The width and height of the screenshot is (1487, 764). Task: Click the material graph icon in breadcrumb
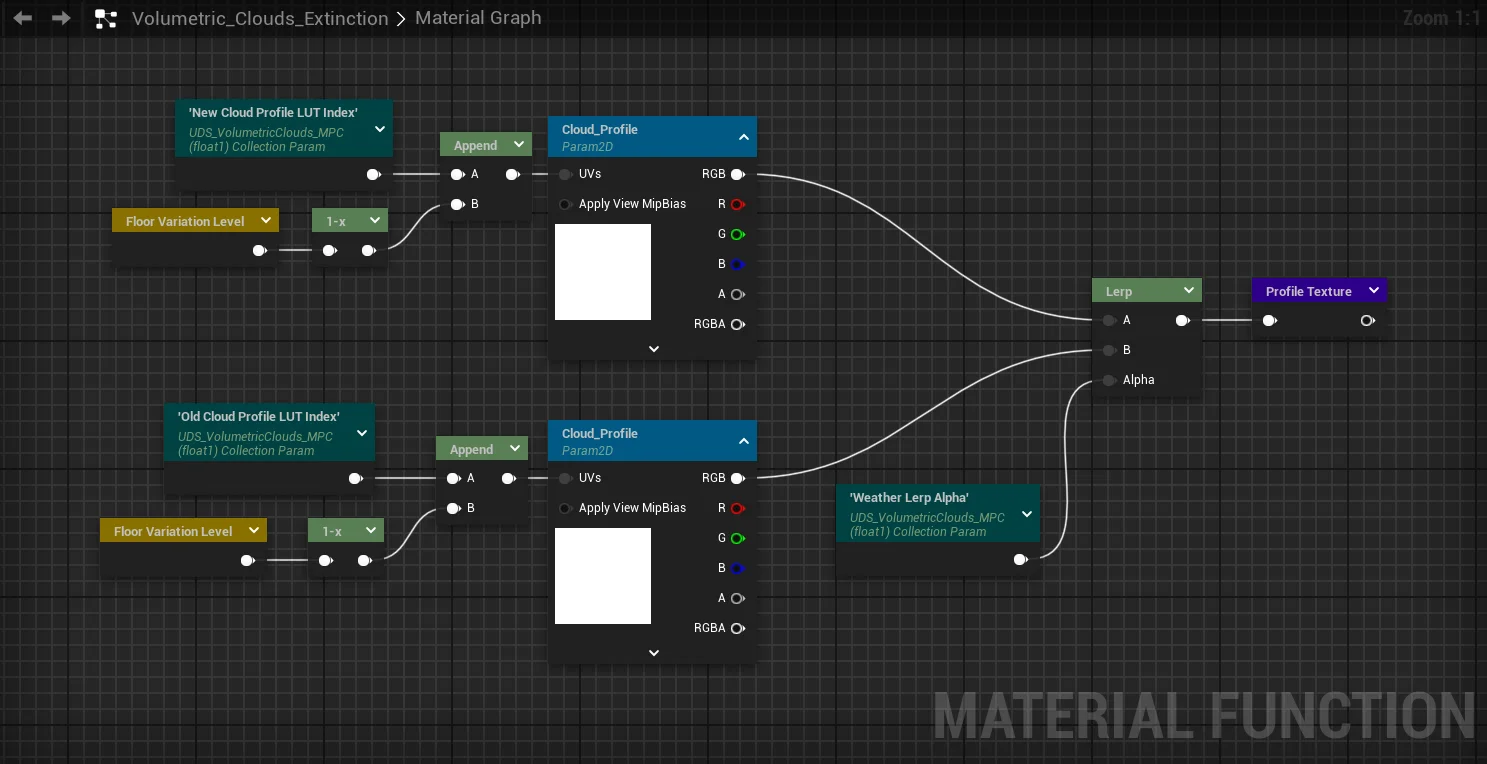pyautogui.click(x=106, y=18)
